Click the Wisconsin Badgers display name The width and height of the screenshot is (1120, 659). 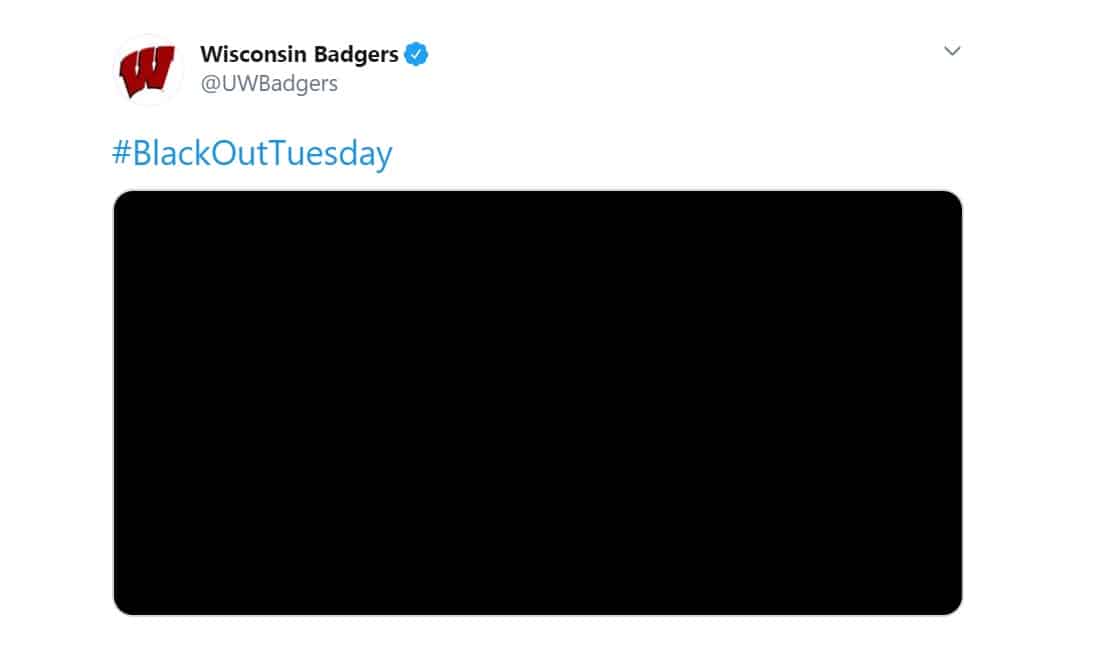tap(299, 54)
